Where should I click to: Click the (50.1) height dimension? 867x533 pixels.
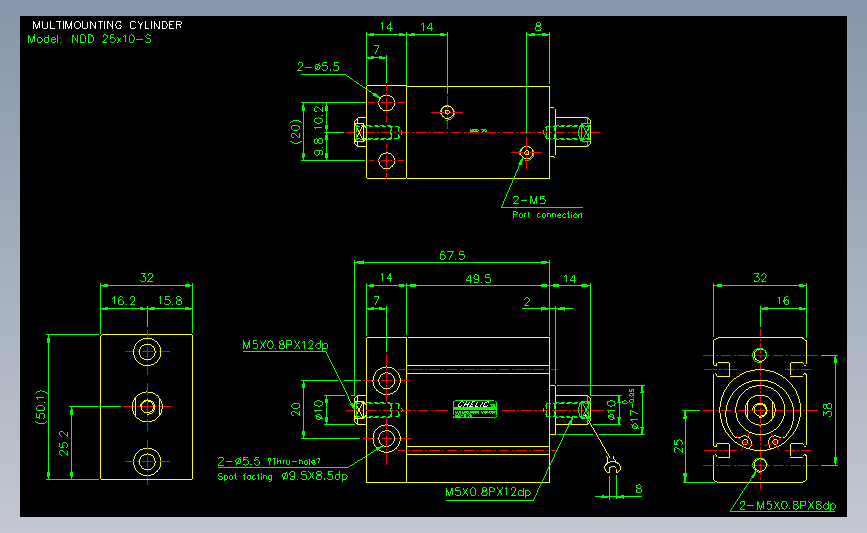(41, 407)
